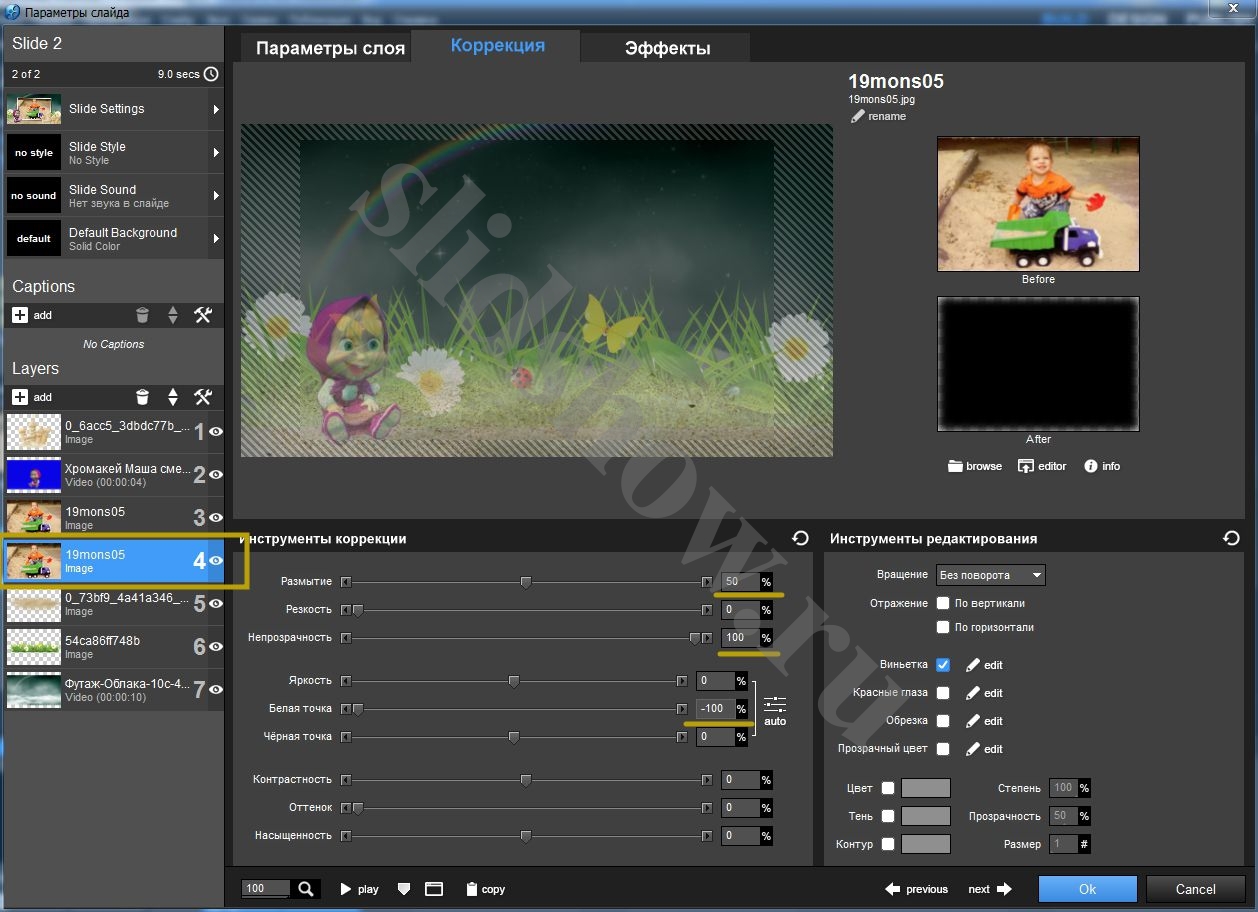This screenshot has height=912, width=1258.
Task: Reorder layers with up-down arrows icon
Action: 173,397
